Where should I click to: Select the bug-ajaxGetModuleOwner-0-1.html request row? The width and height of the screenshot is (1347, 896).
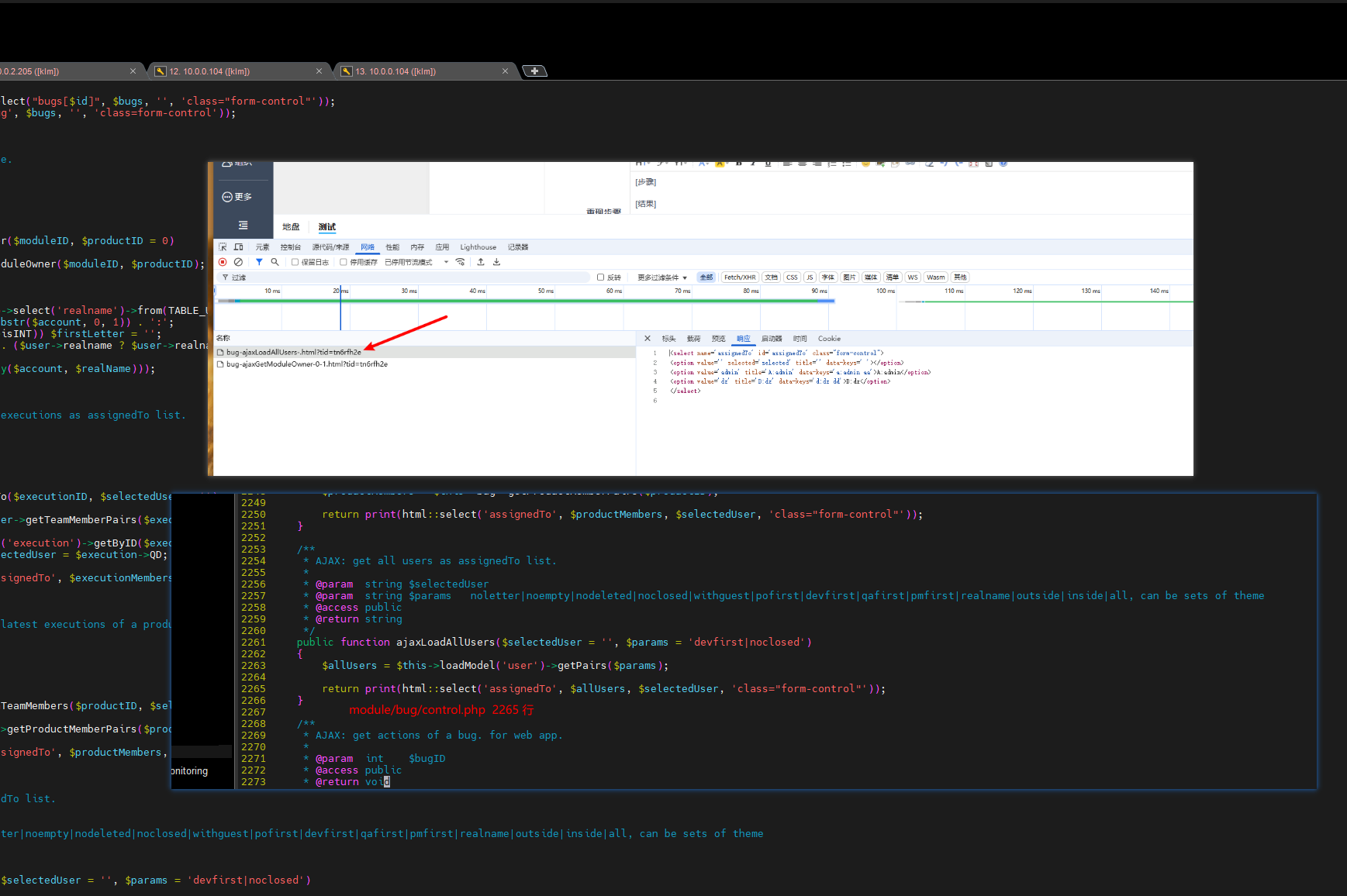(424, 364)
